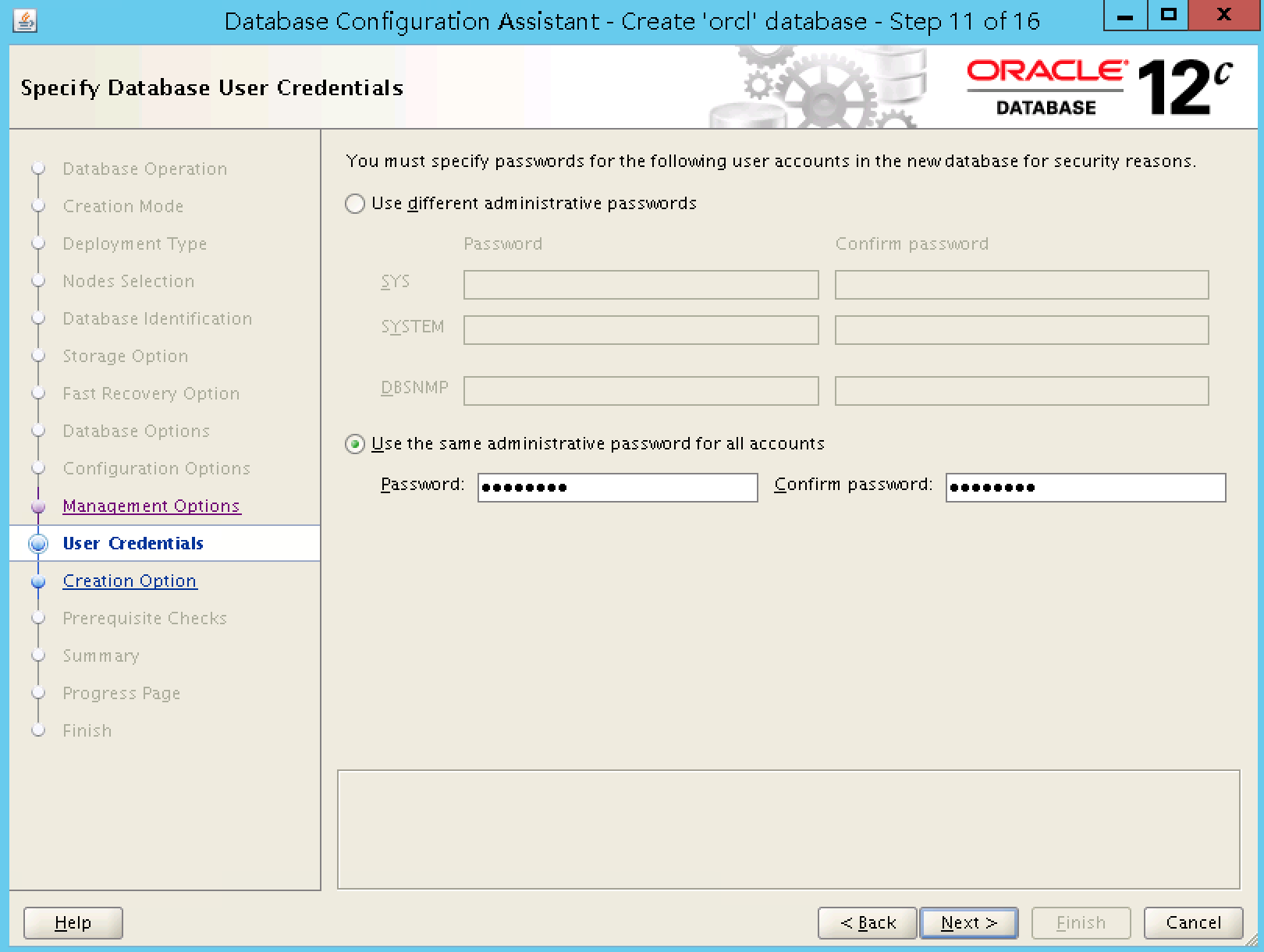1264x952 pixels.
Task: Open the Creation Option step link
Action: [x=130, y=581]
